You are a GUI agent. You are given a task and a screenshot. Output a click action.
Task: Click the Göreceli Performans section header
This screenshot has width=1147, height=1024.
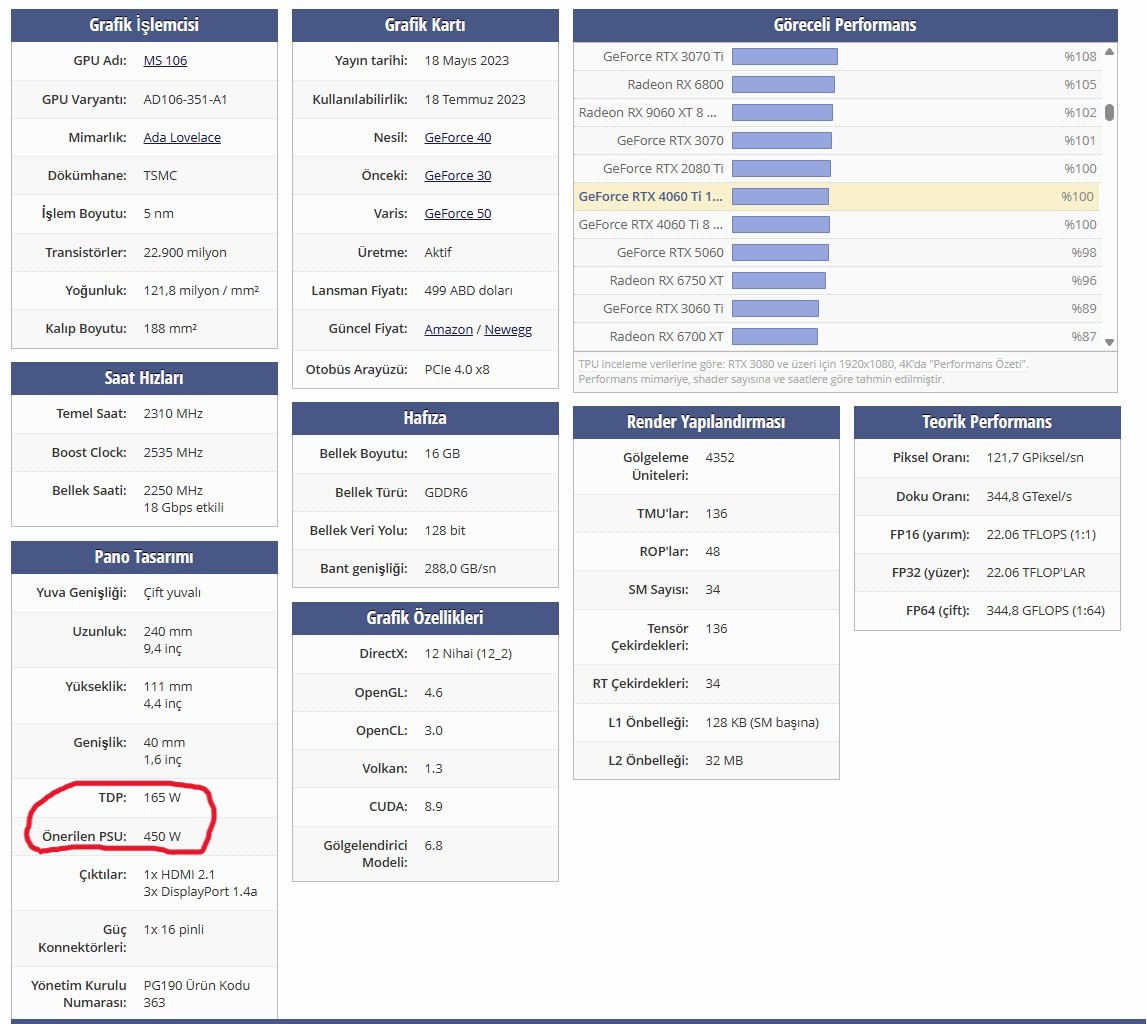tap(845, 25)
